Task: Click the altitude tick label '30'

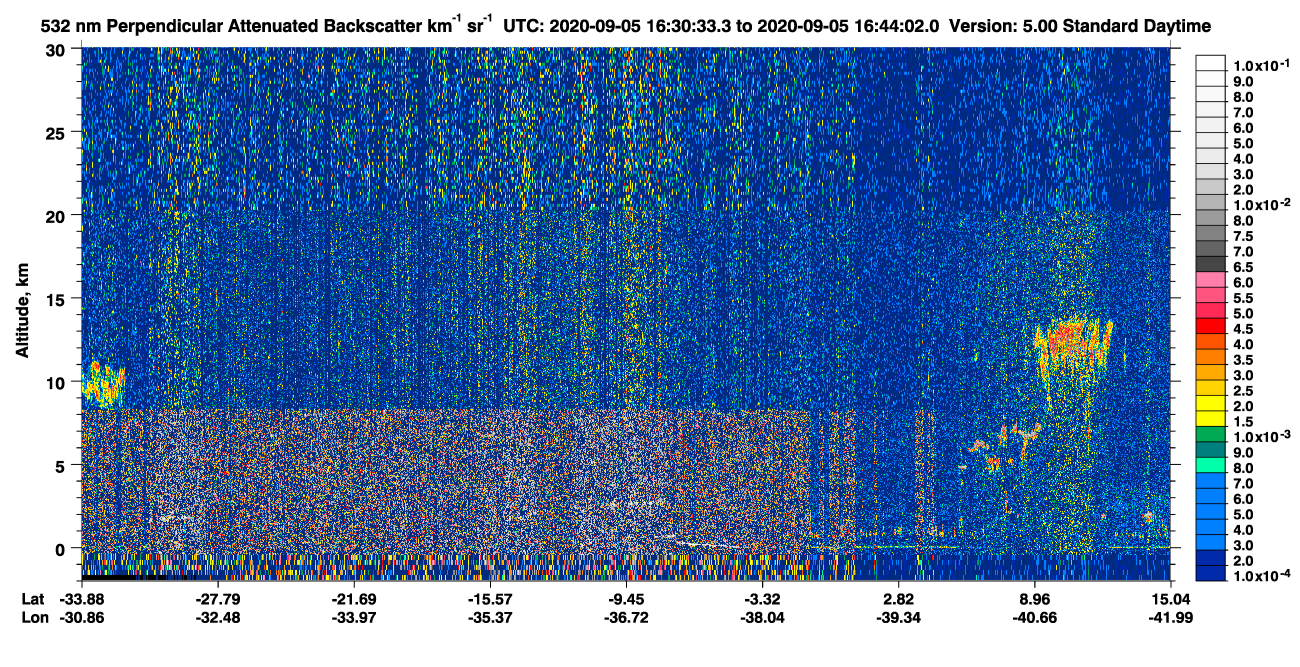Action: (x=59, y=49)
